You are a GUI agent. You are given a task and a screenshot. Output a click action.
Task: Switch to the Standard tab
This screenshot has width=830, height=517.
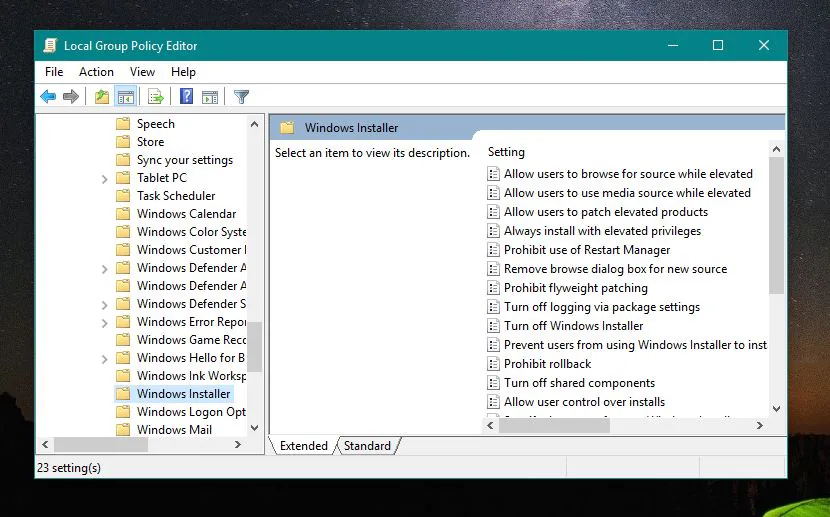pos(367,446)
